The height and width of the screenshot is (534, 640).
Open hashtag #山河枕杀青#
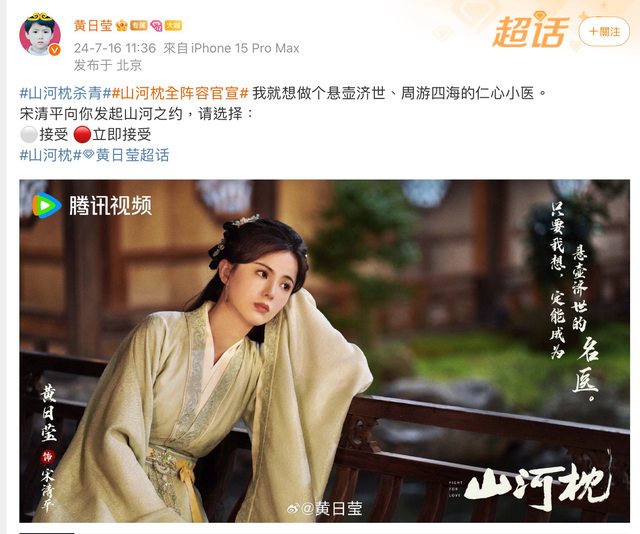[65, 93]
